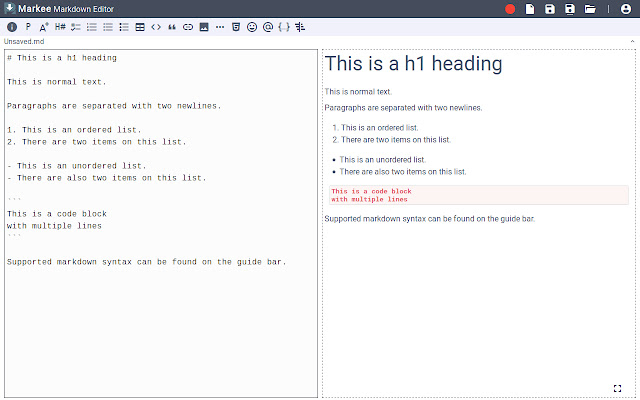Click 'This is normal text.' in preview
The height and width of the screenshot is (400, 640).
[x=358, y=91]
